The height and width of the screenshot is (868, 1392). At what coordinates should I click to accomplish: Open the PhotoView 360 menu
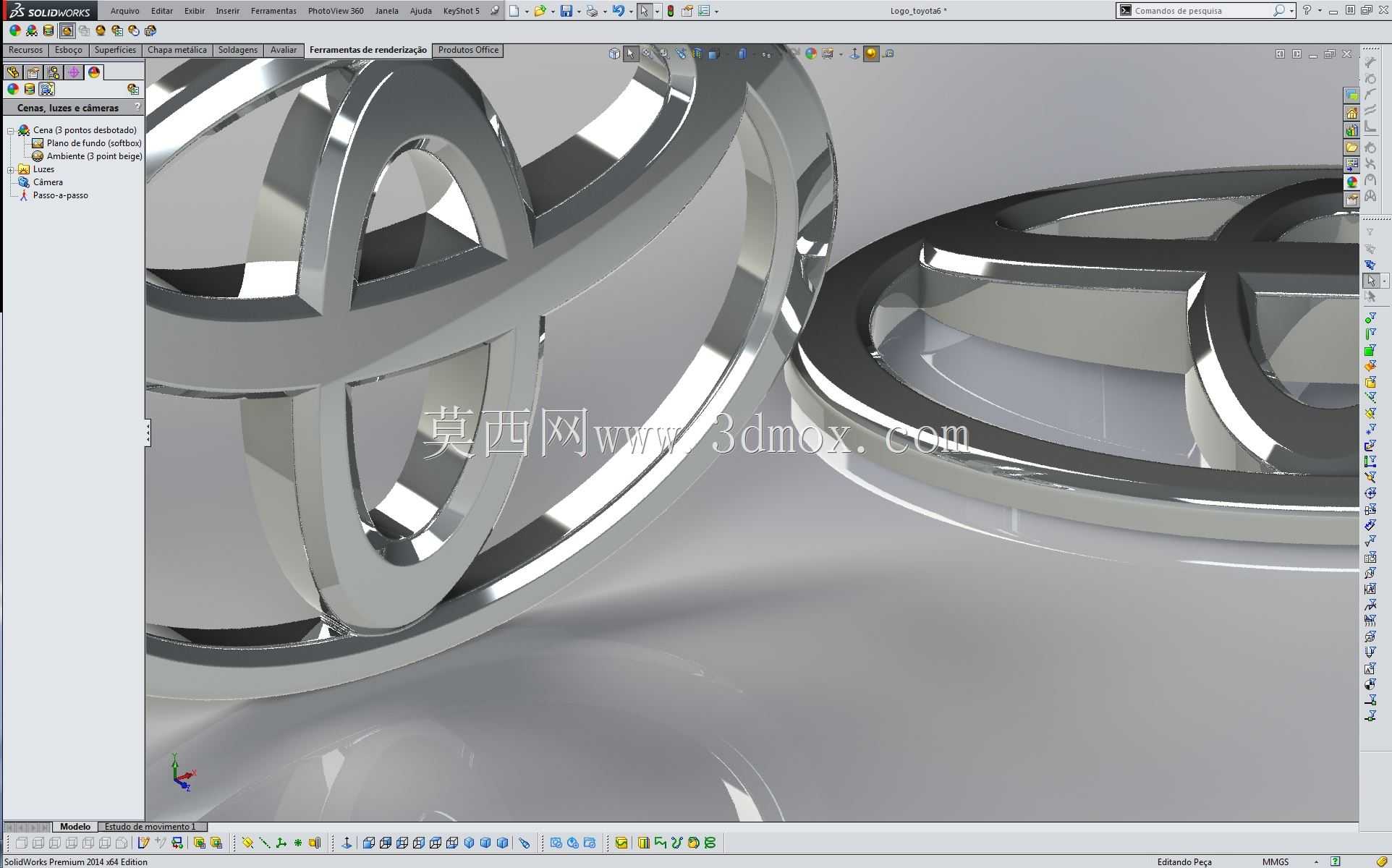pyautogui.click(x=336, y=11)
